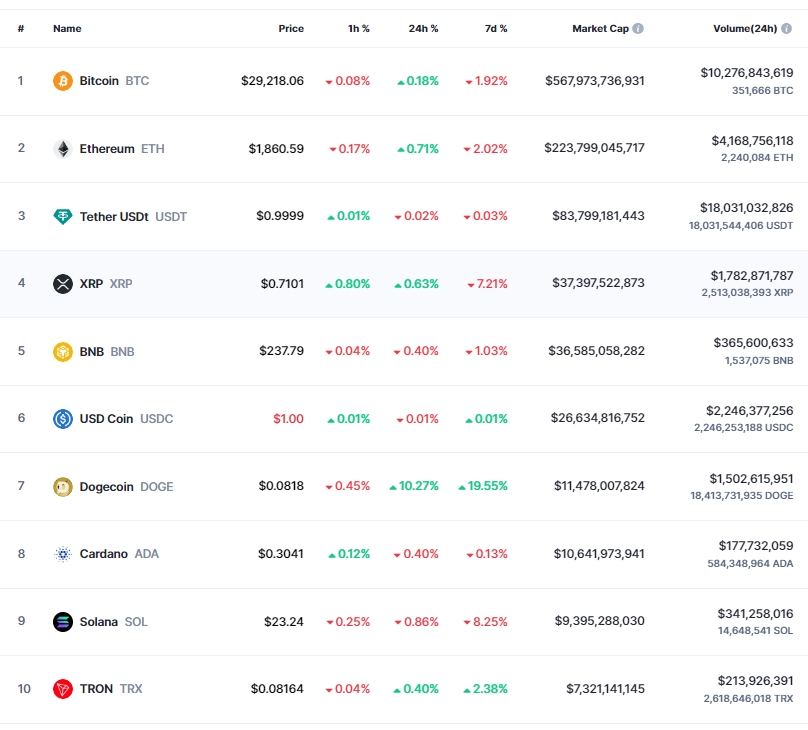Image resolution: width=808 pixels, height=730 pixels.
Task: Open the Market Cap info tooltip icon
Action: click(x=638, y=28)
